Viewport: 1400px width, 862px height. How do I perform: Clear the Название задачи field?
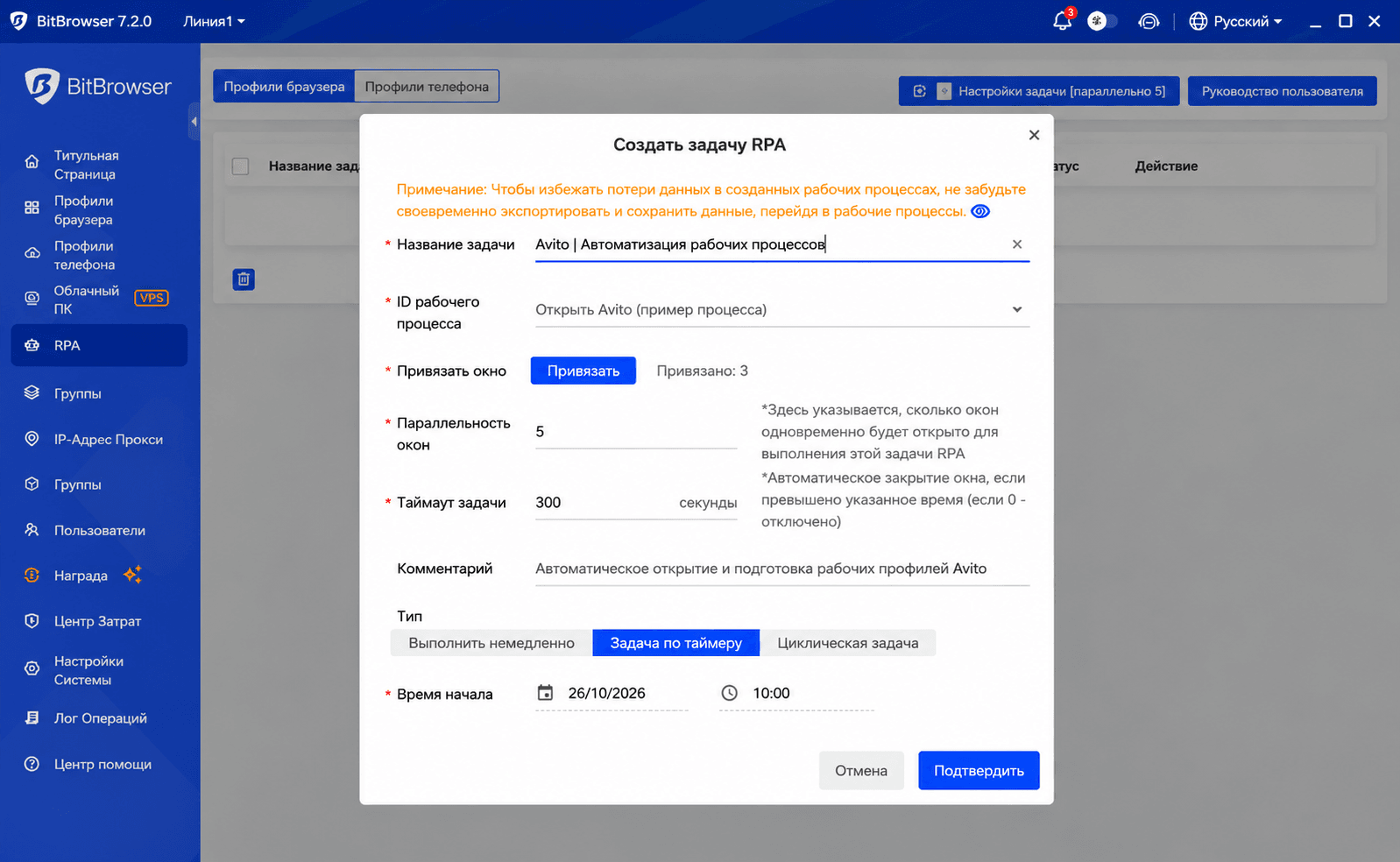point(1017,244)
